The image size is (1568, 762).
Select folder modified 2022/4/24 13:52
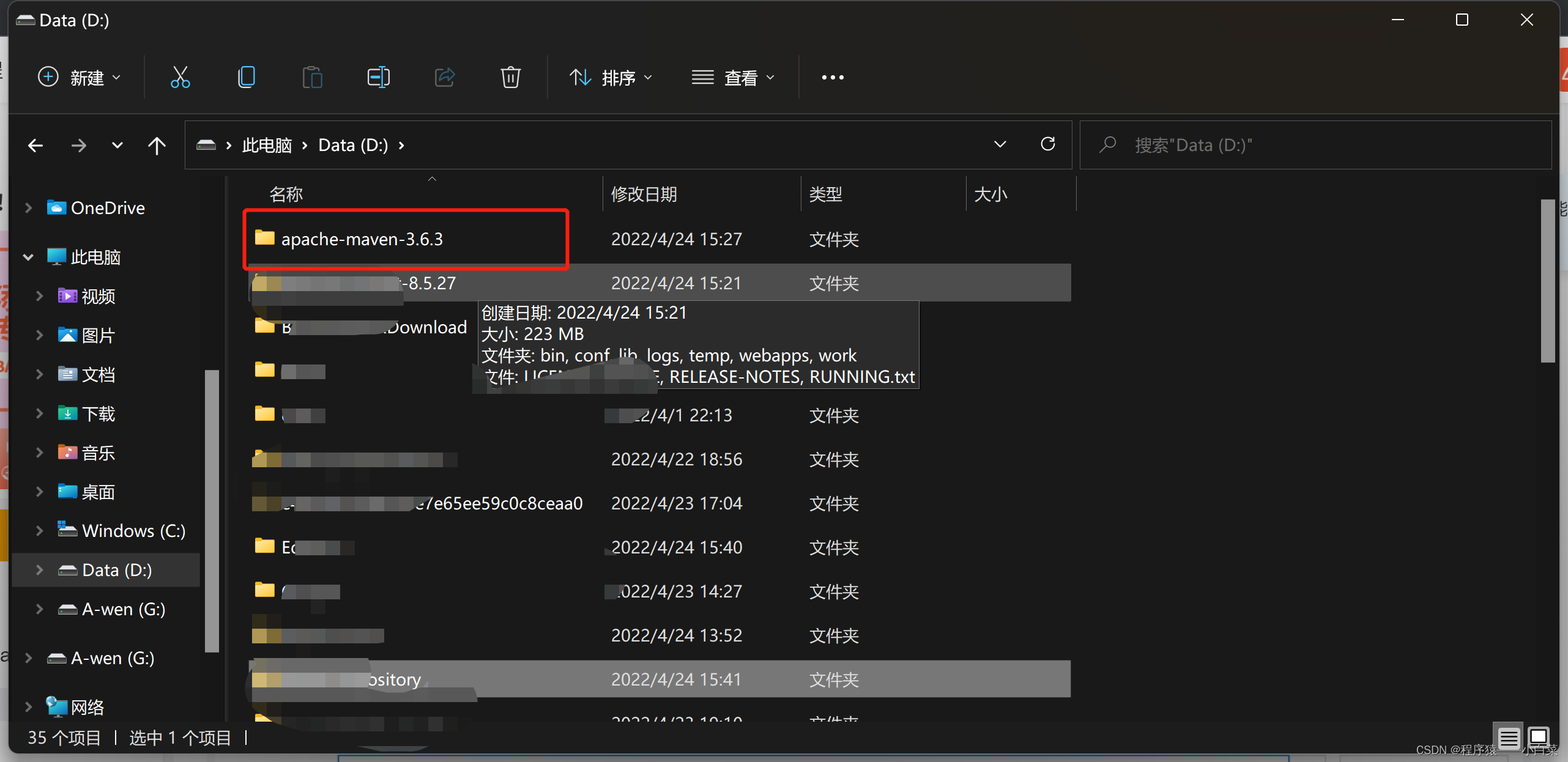660,635
